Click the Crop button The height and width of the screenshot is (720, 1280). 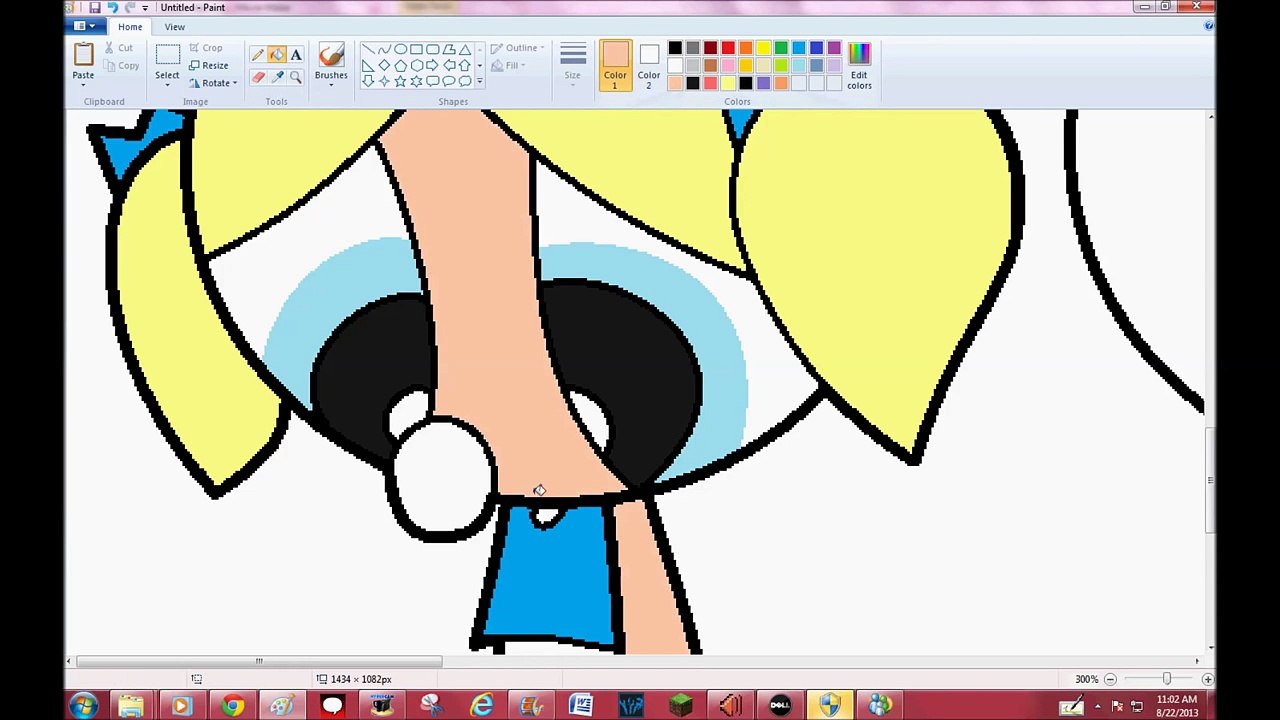tap(206, 48)
